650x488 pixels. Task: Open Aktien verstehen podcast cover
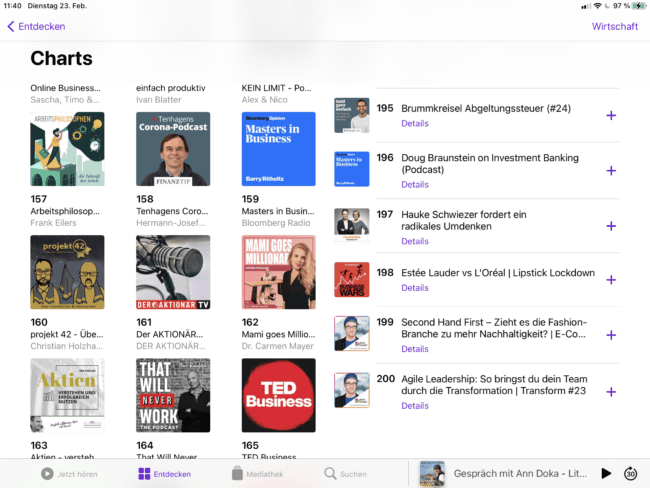[67, 395]
